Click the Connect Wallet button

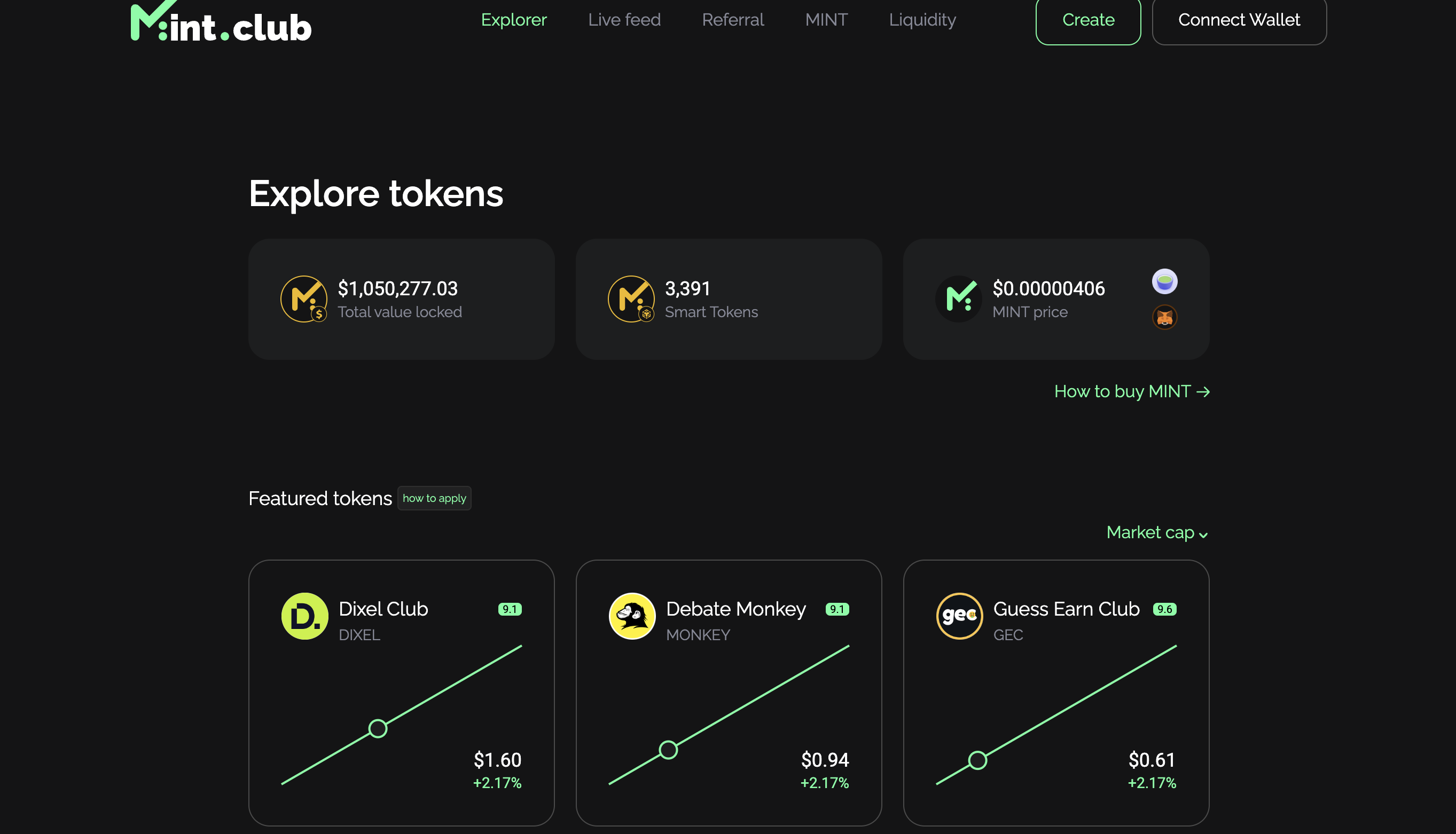click(x=1239, y=21)
